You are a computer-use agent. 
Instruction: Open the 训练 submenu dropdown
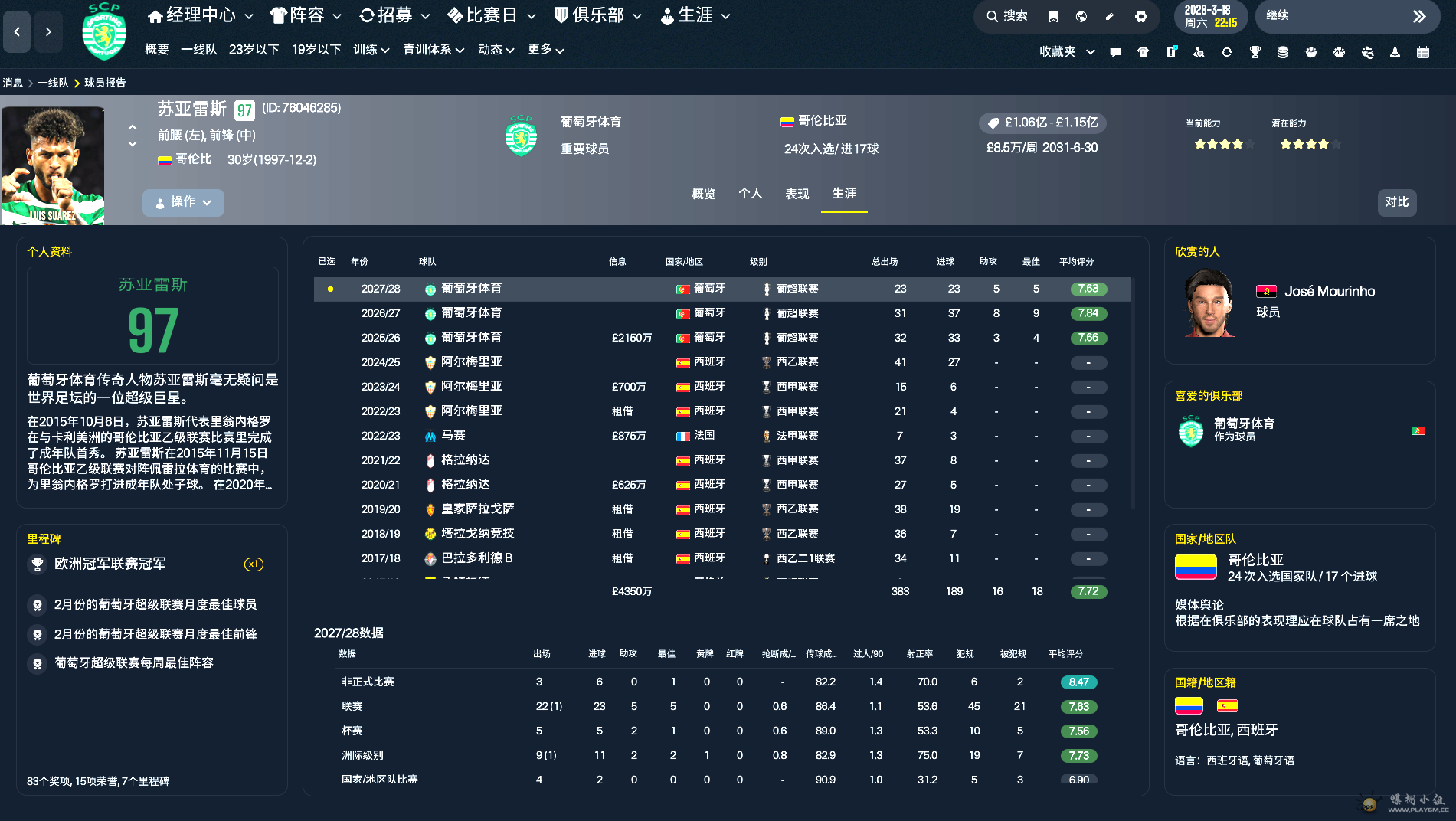tap(371, 50)
